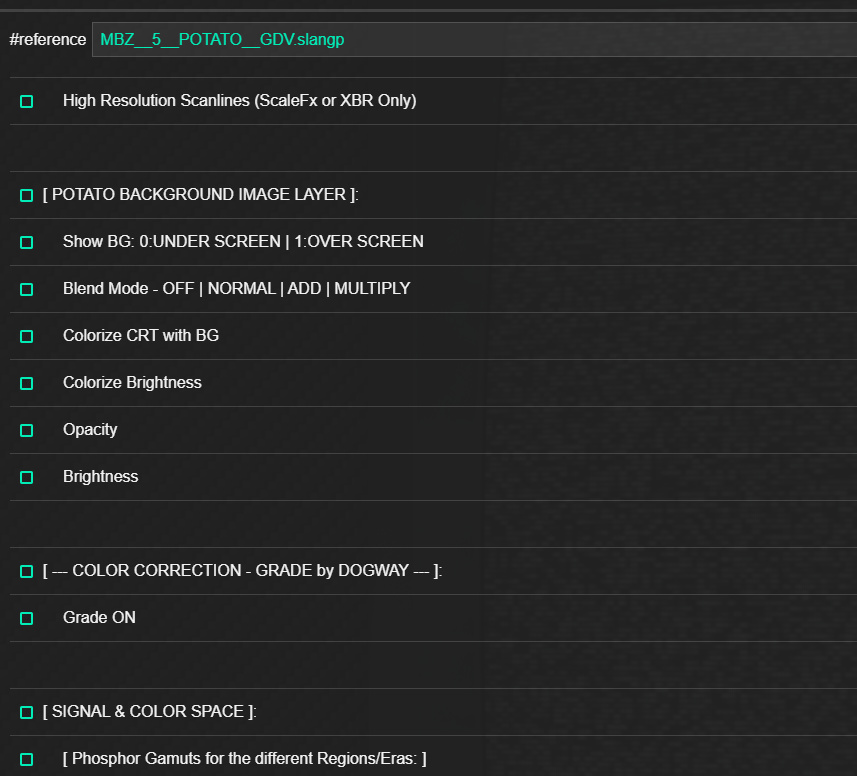
Task: Toggle the Colorize Brightness checkbox
Action: pyautogui.click(x=27, y=383)
